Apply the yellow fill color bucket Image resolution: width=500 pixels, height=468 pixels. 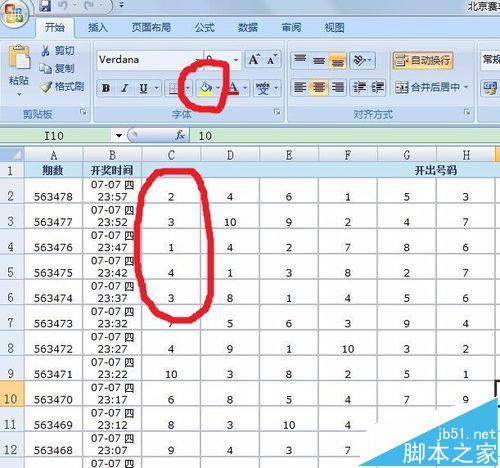tap(205, 88)
